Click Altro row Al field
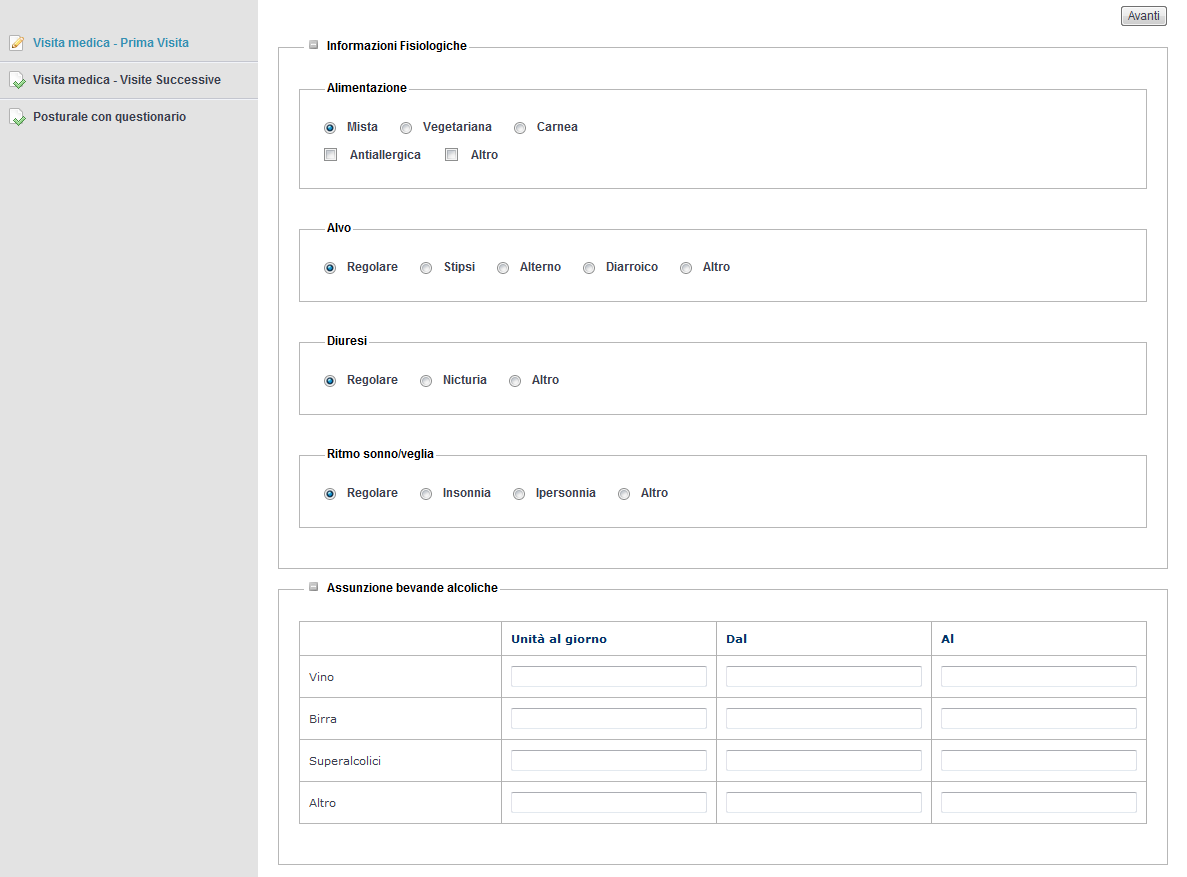Viewport: 1187px width, 877px height. pyautogui.click(x=1039, y=803)
